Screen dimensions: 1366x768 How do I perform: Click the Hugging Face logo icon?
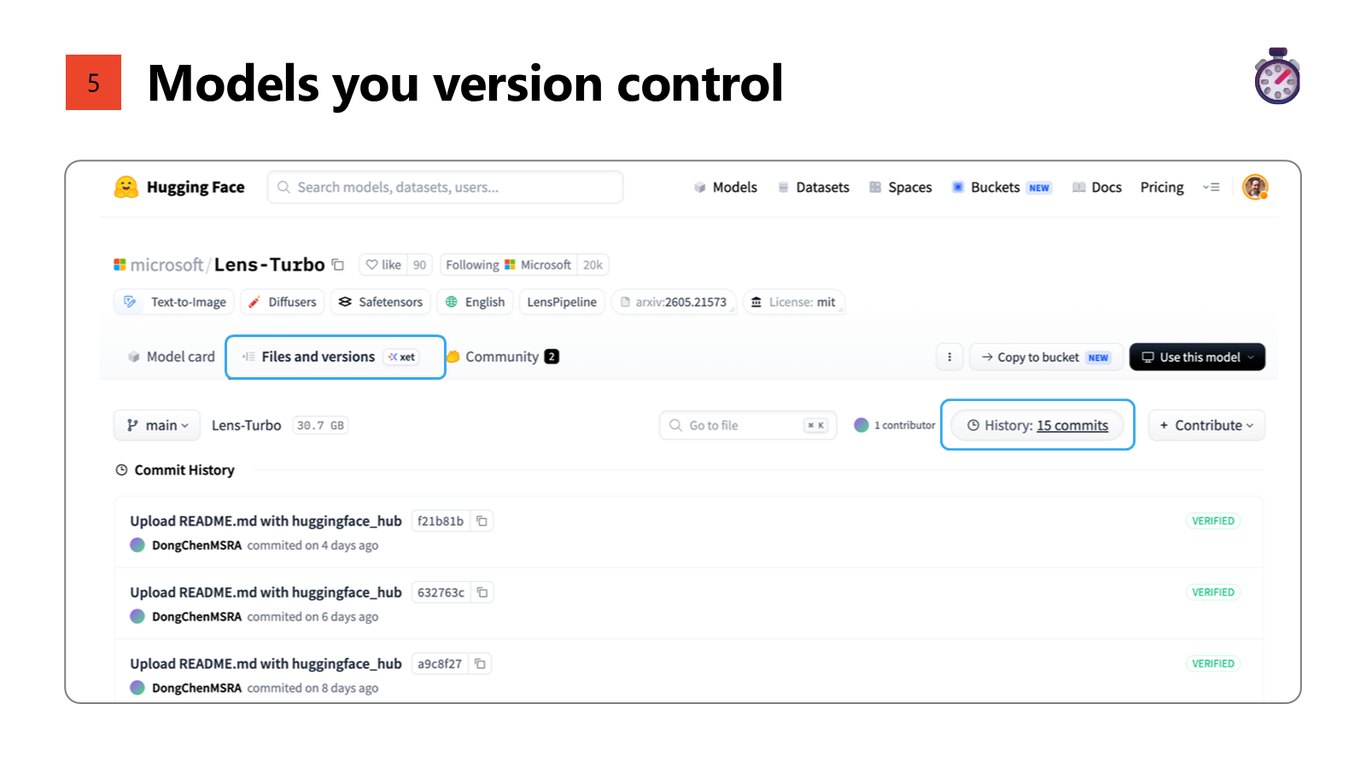(126, 187)
